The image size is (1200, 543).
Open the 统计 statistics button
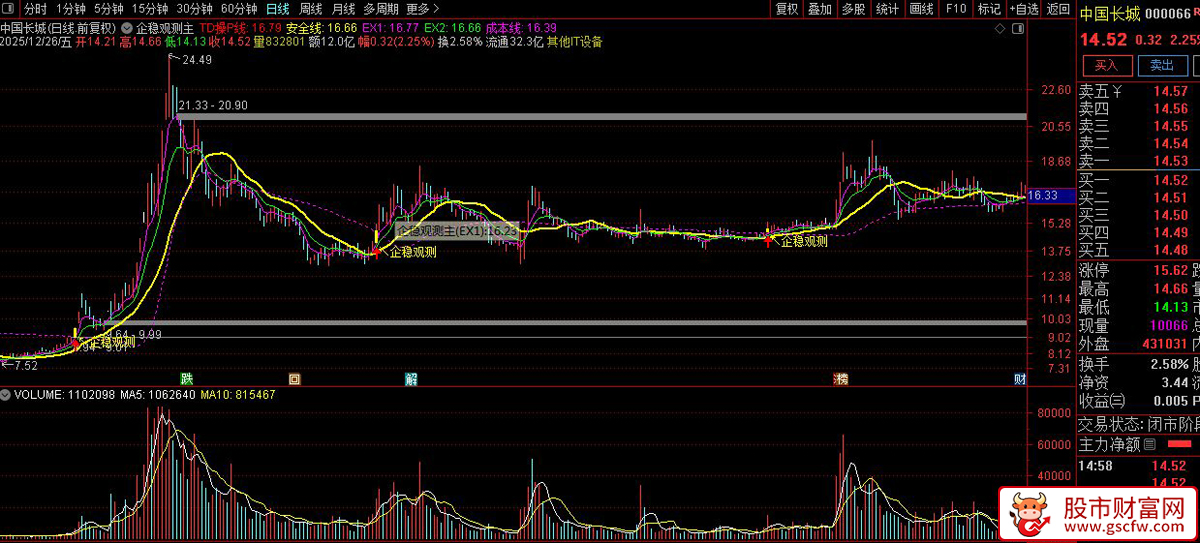pyautogui.click(x=887, y=9)
